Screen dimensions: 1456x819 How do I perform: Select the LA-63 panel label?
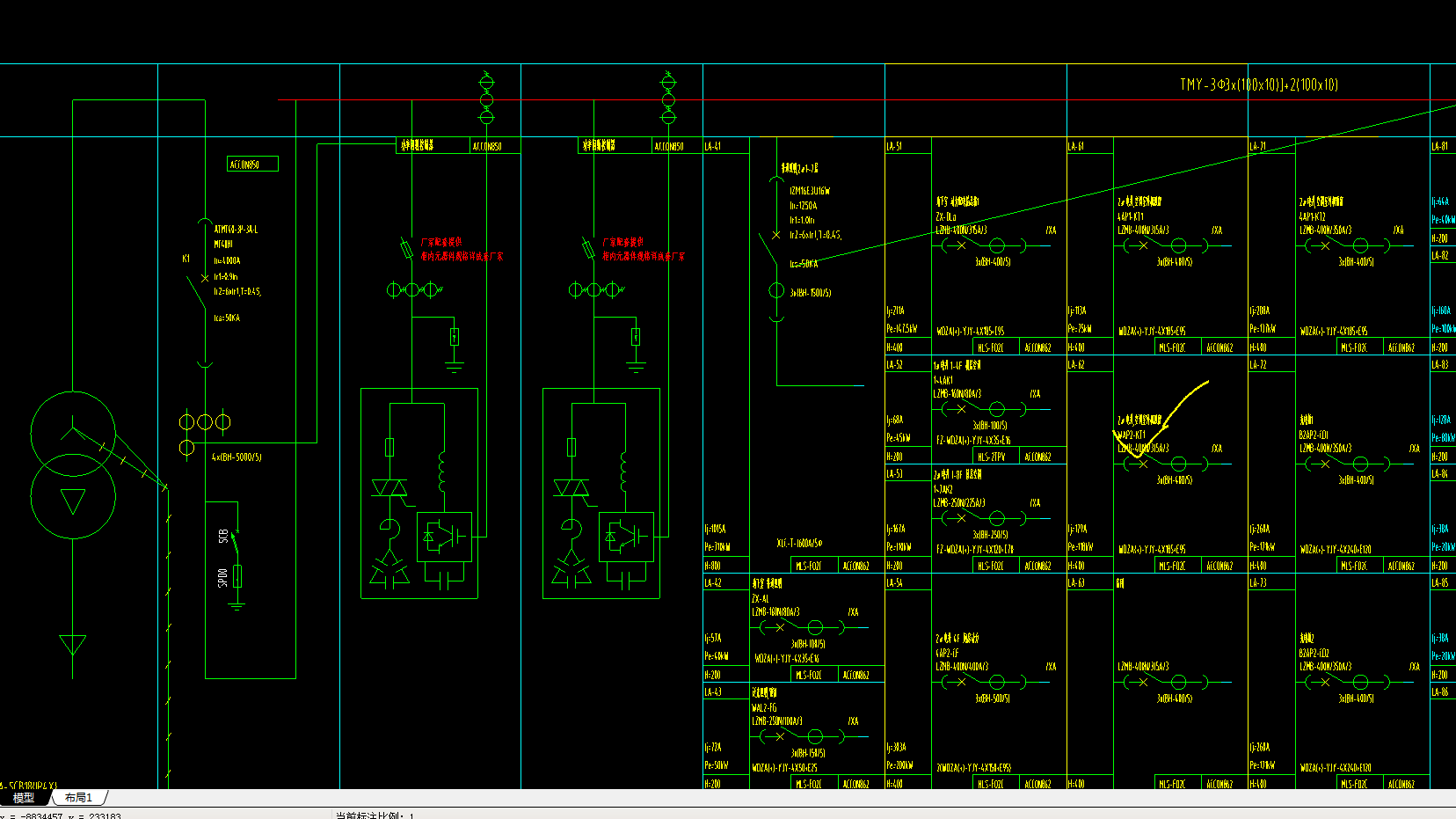tap(1076, 582)
